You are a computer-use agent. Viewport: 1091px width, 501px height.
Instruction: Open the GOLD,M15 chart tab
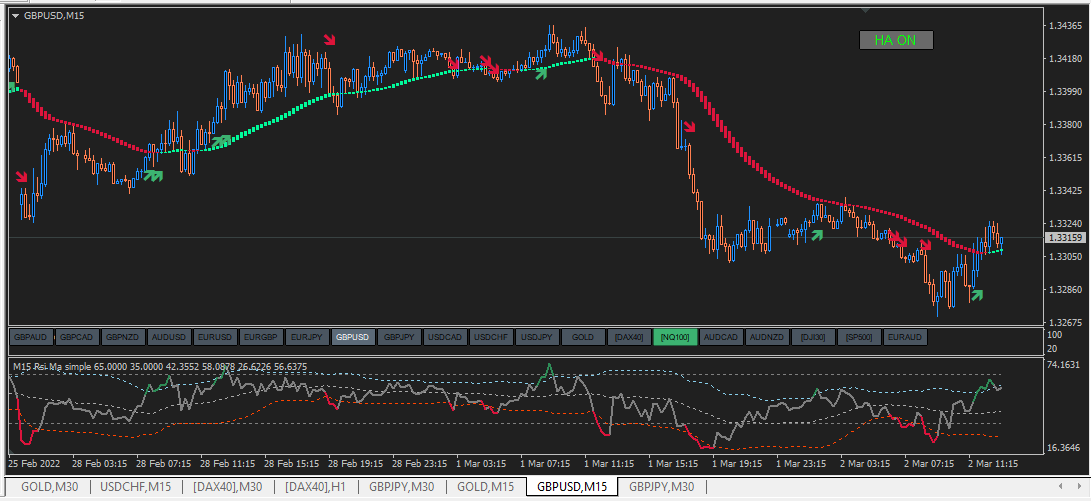(x=486, y=486)
